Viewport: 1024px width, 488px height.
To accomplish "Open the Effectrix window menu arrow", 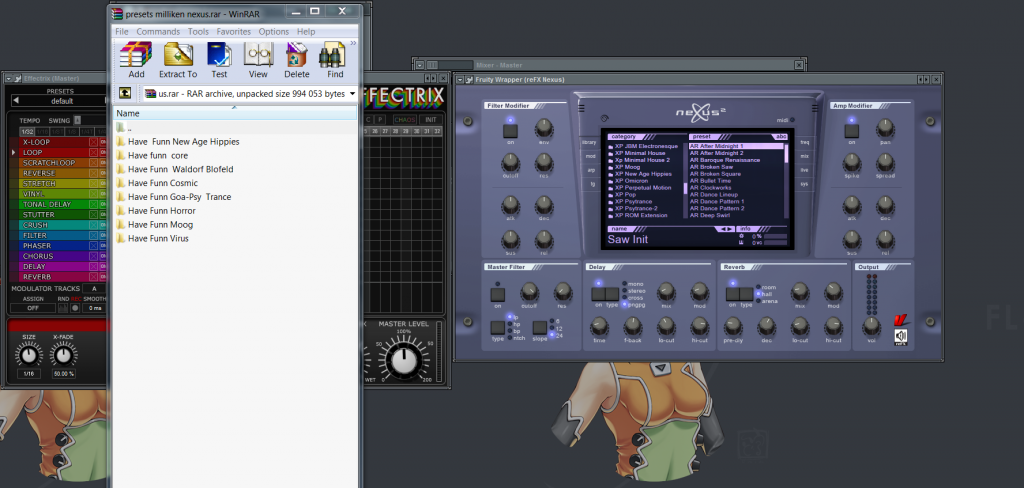I will pos(8,79).
